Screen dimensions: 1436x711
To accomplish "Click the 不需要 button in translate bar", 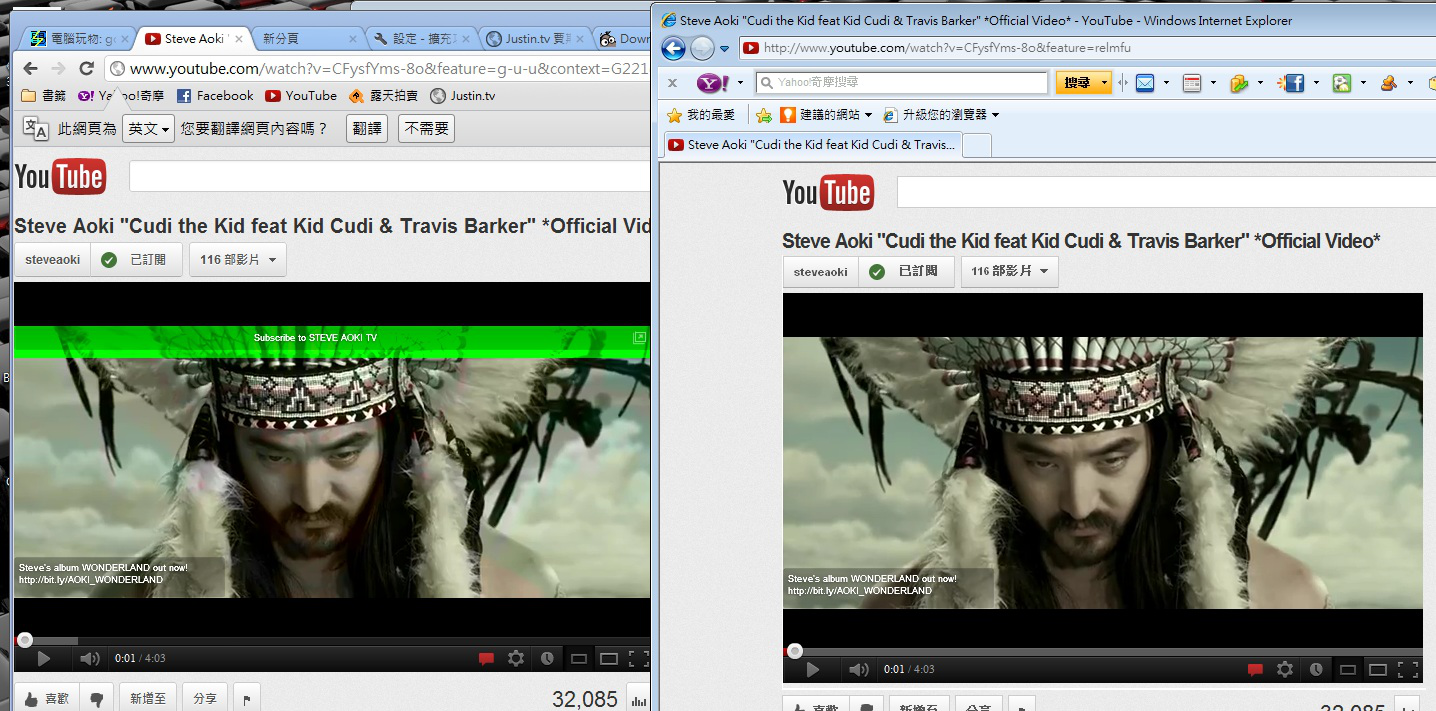I will 426,128.
